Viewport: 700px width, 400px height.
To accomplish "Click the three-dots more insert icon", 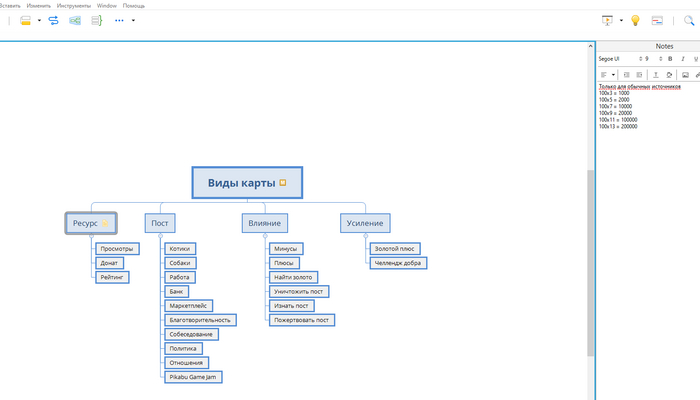I will (119, 21).
